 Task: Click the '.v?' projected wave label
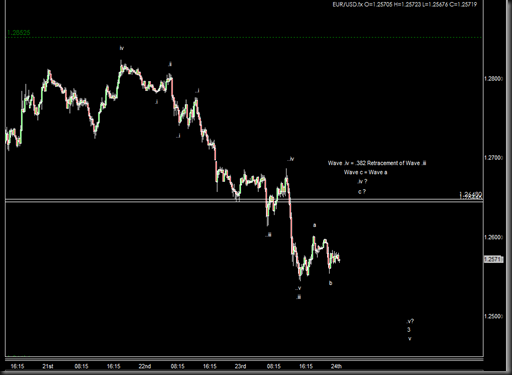tap(410, 321)
